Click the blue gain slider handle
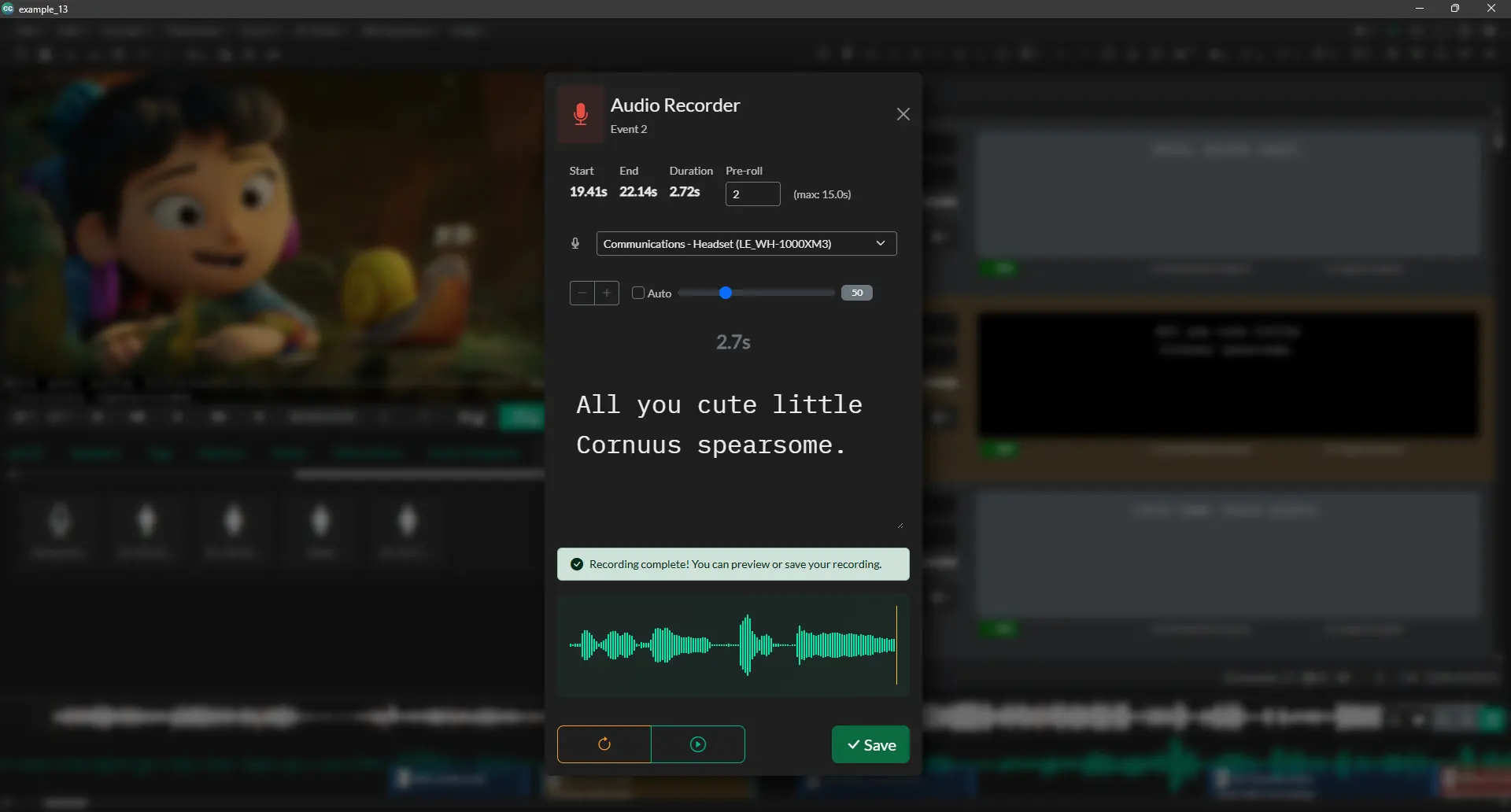Viewport: 1511px width, 812px height. pyautogui.click(x=726, y=293)
